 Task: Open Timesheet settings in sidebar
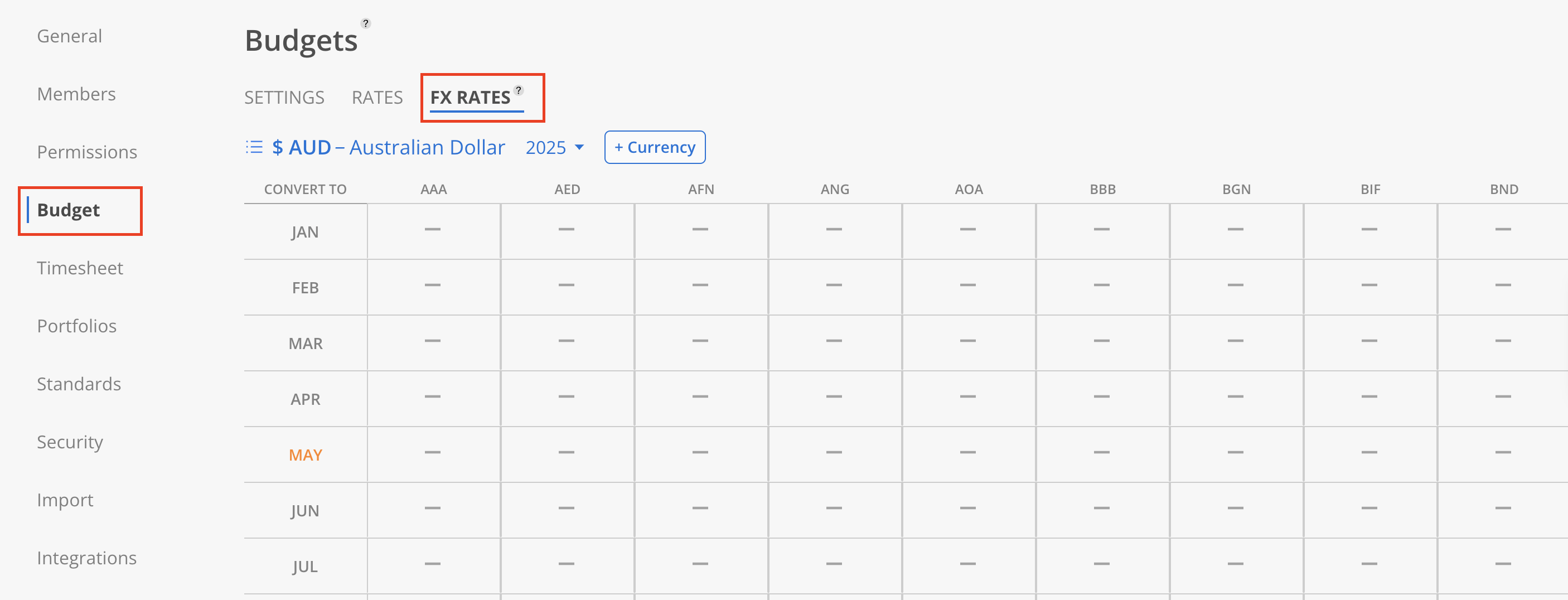pyautogui.click(x=80, y=268)
